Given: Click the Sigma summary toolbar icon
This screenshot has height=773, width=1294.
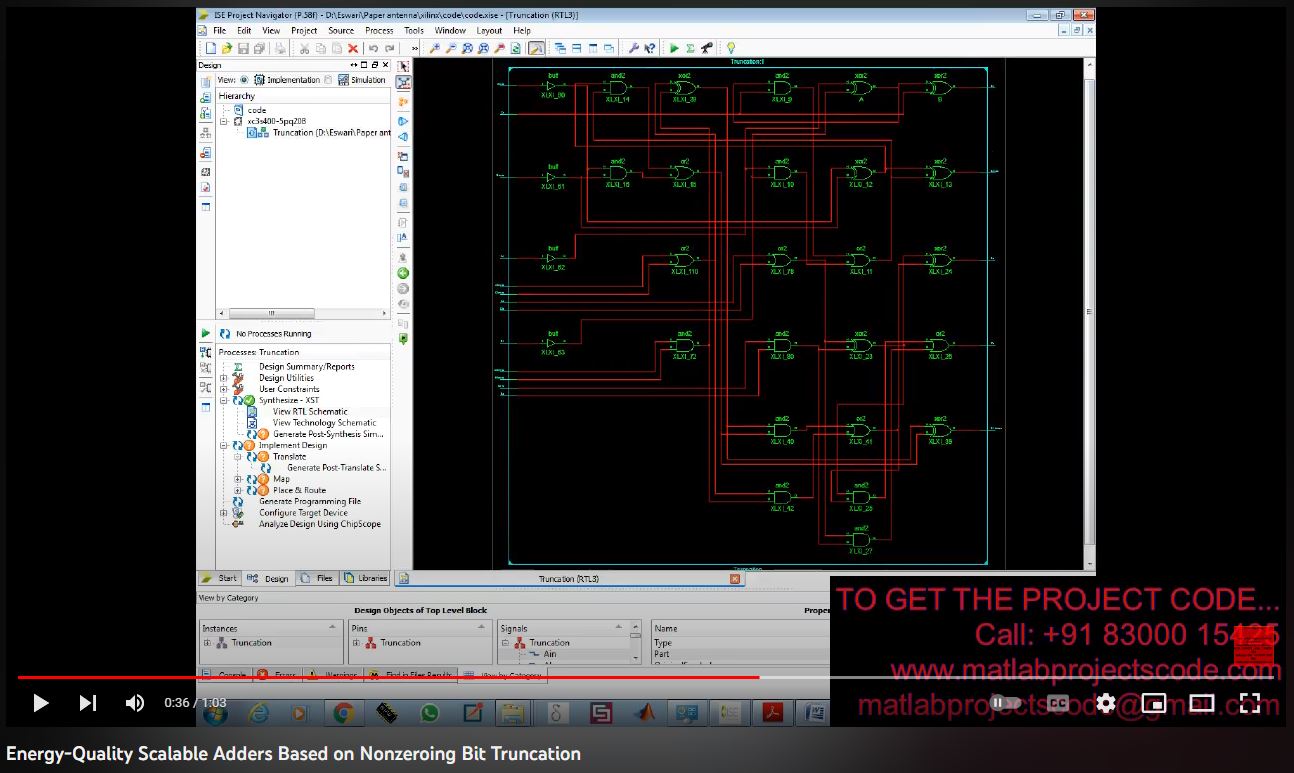Looking at the screenshot, I should point(690,48).
